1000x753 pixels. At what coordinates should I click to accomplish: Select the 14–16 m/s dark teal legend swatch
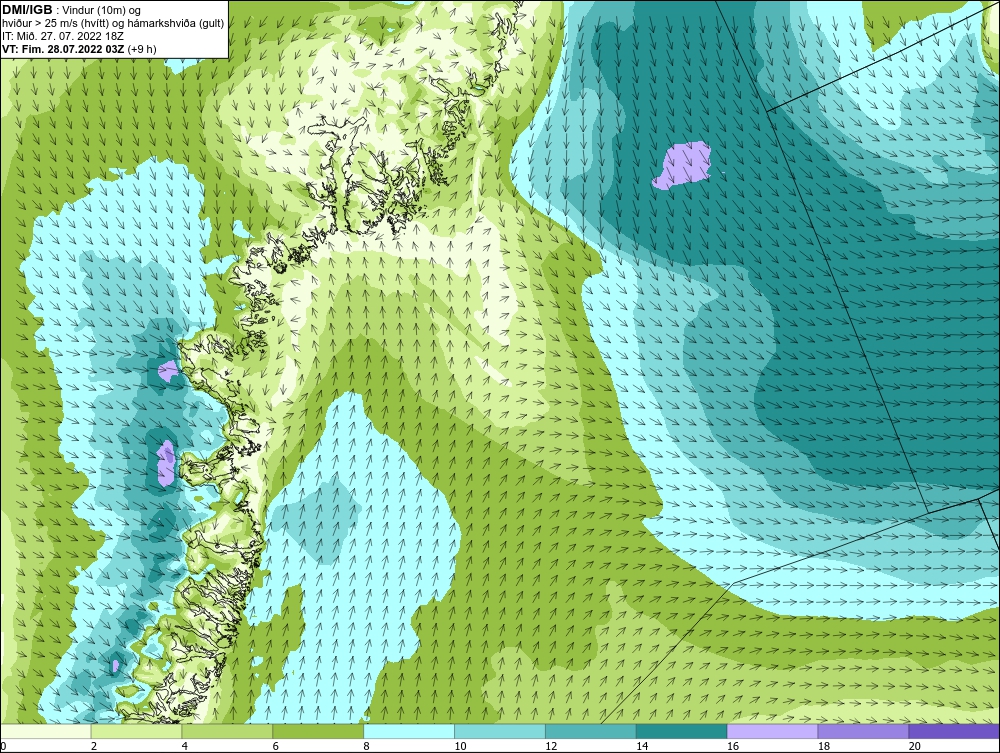pyautogui.click(x=682, y=731)
